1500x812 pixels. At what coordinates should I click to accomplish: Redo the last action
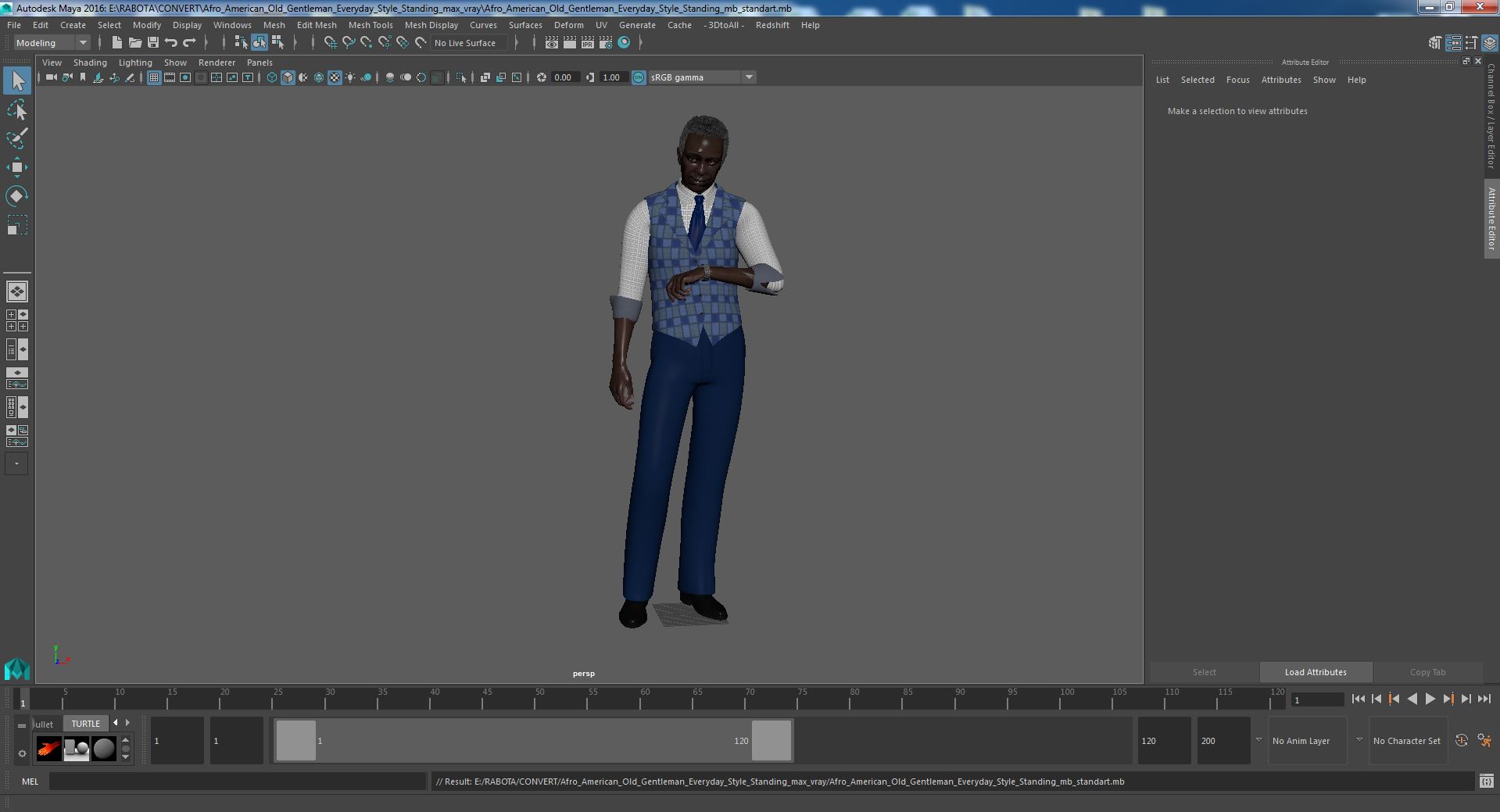[x=189, y=43]
